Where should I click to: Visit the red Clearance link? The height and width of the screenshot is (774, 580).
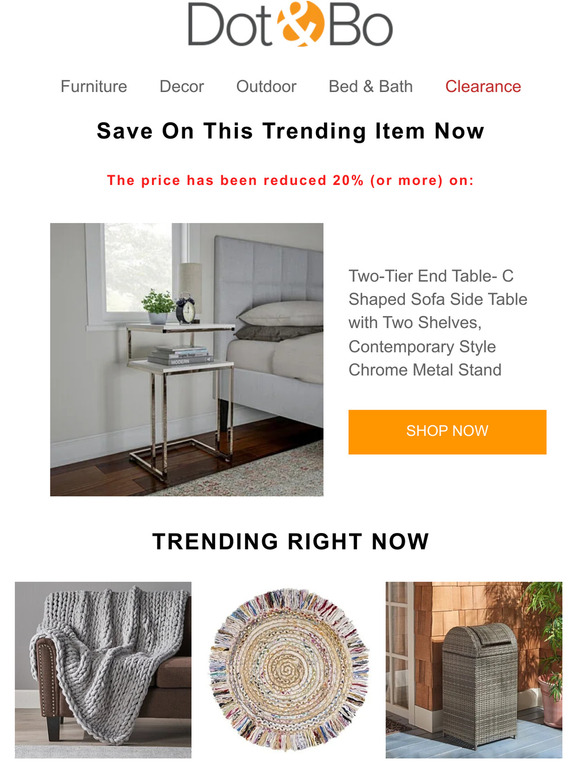pos(483,86)
